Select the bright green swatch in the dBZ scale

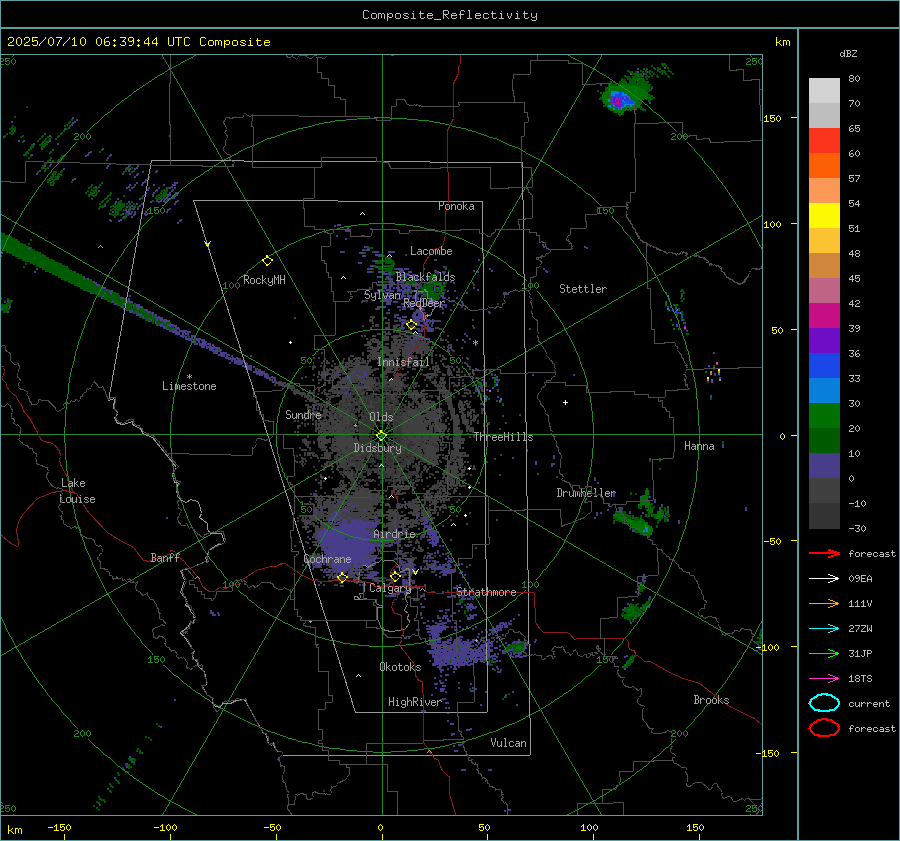(x=824, y=416)
